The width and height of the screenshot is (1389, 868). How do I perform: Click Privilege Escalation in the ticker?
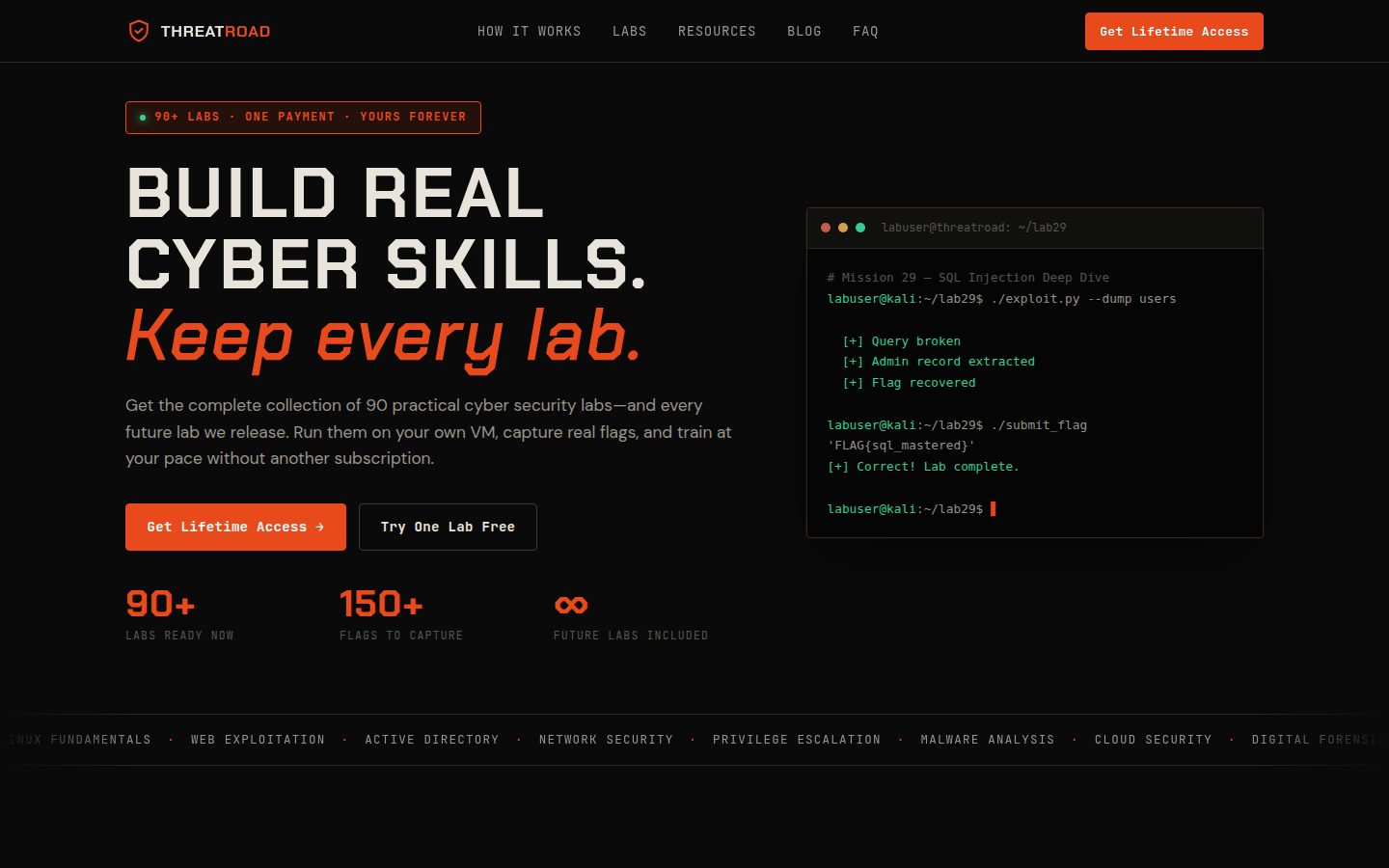click(x=797, y=740)
